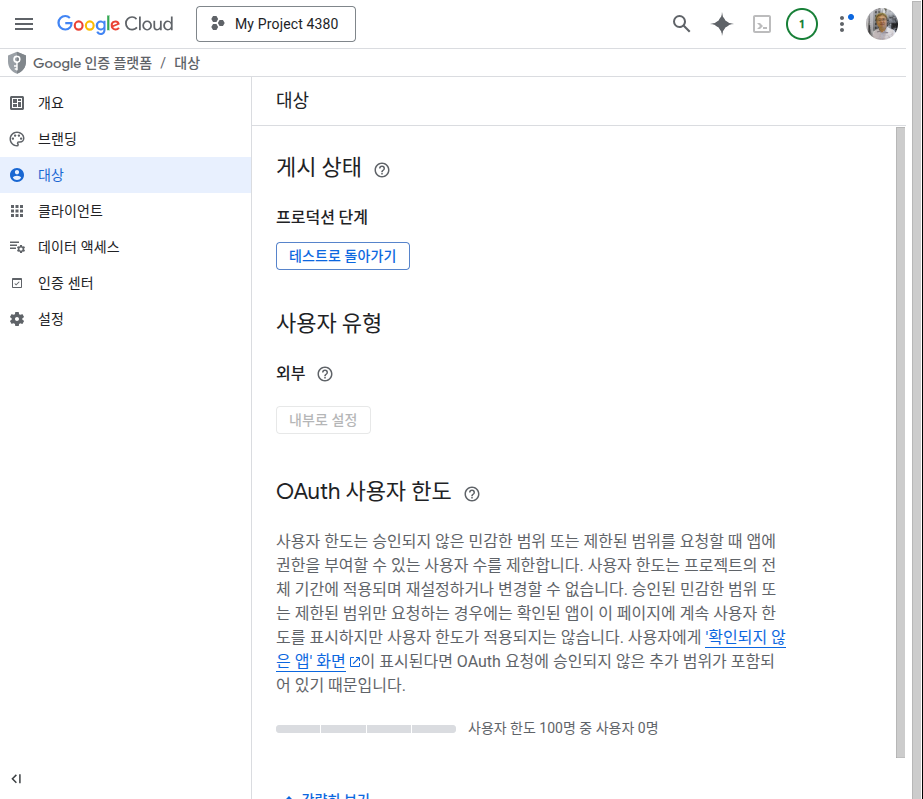Viewport: 923px width, 799px height.
Task: Click the OAuth user limit progress bar
Action: pos(364,728)
